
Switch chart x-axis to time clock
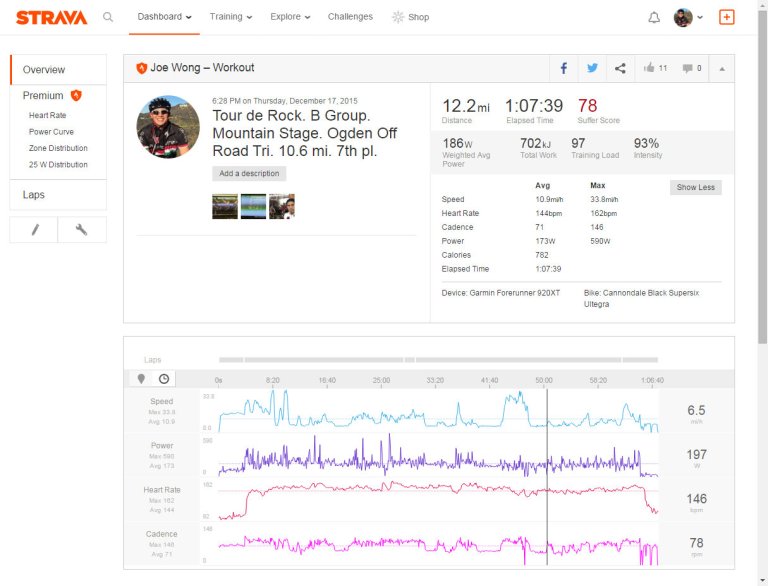[164, 378]
